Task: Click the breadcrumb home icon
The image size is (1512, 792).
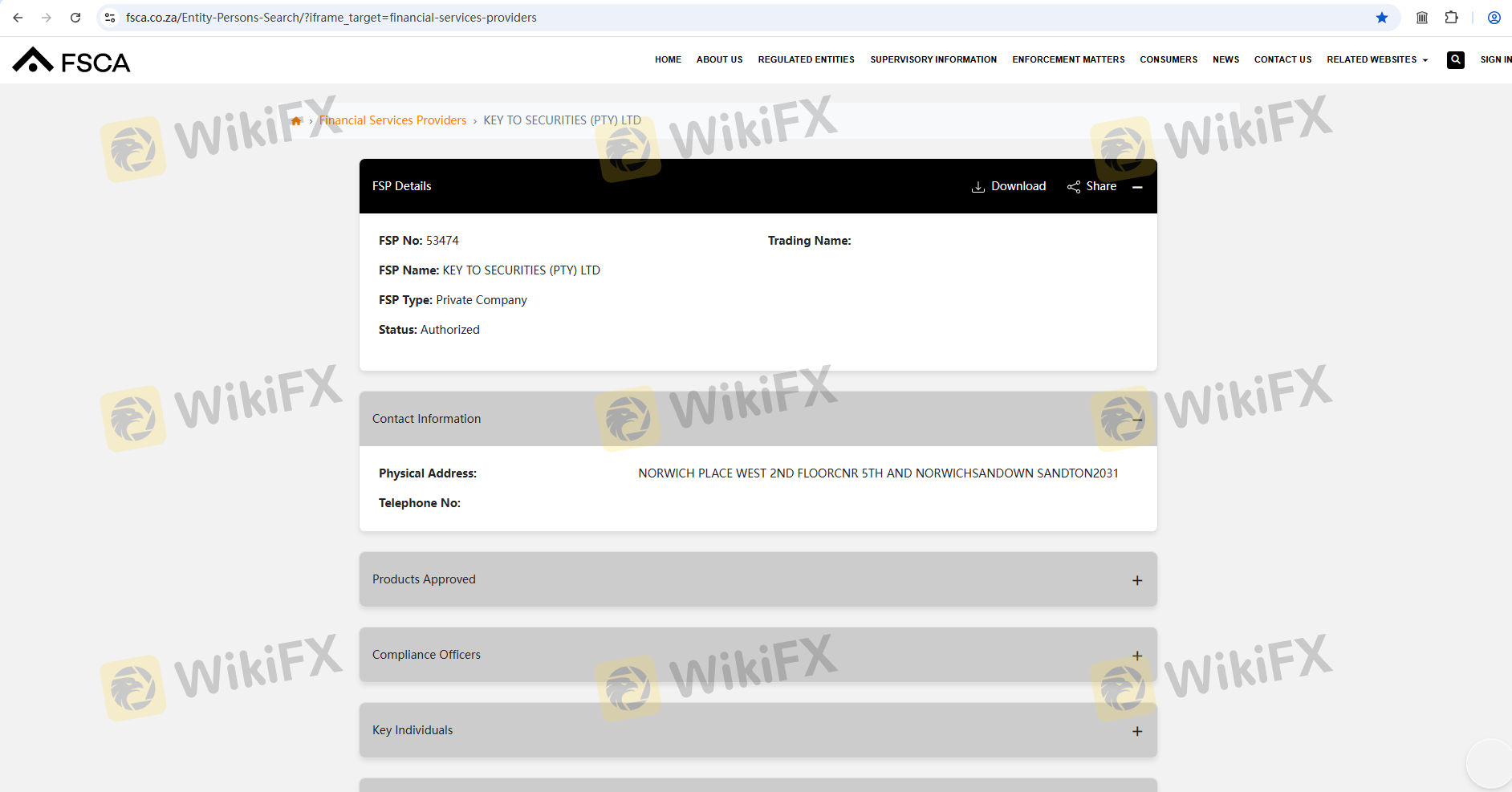Action: 296,121
